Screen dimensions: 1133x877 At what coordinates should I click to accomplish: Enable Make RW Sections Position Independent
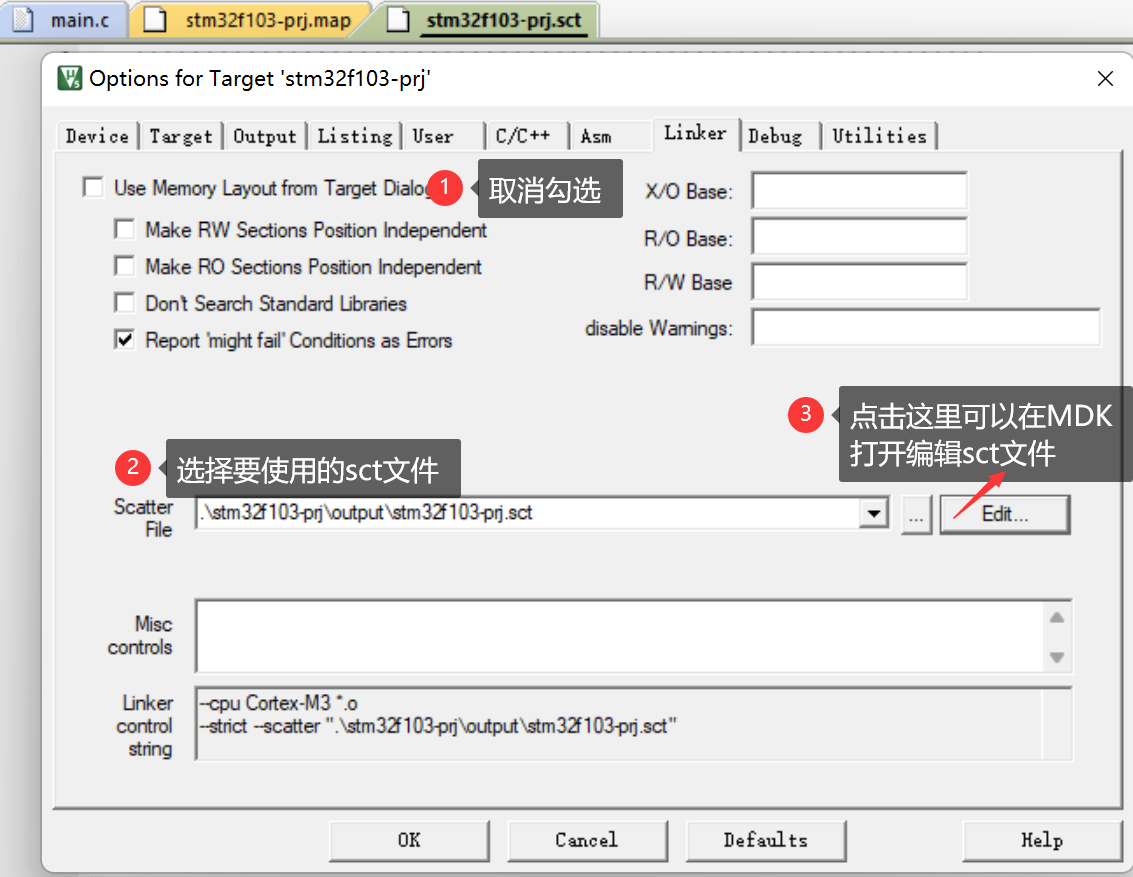tap(125, 230)
